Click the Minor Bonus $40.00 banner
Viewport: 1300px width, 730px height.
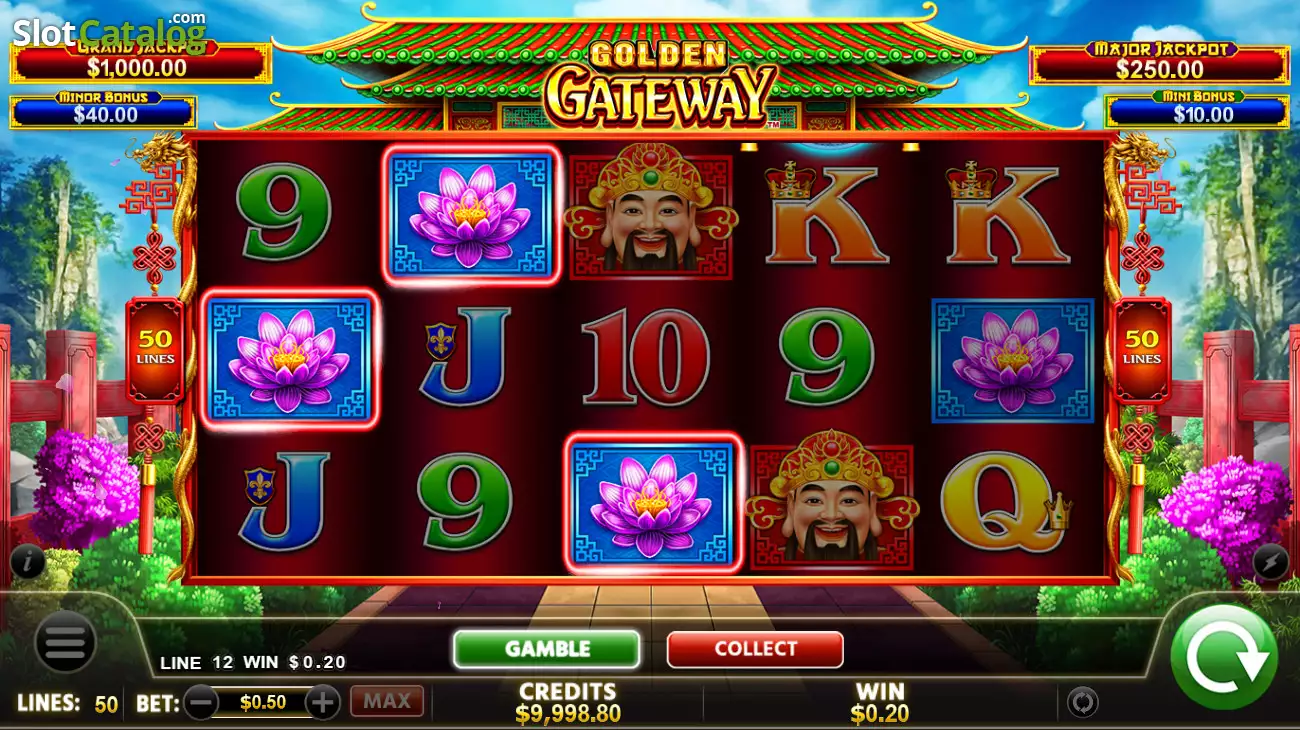click(x=103, y=110)
